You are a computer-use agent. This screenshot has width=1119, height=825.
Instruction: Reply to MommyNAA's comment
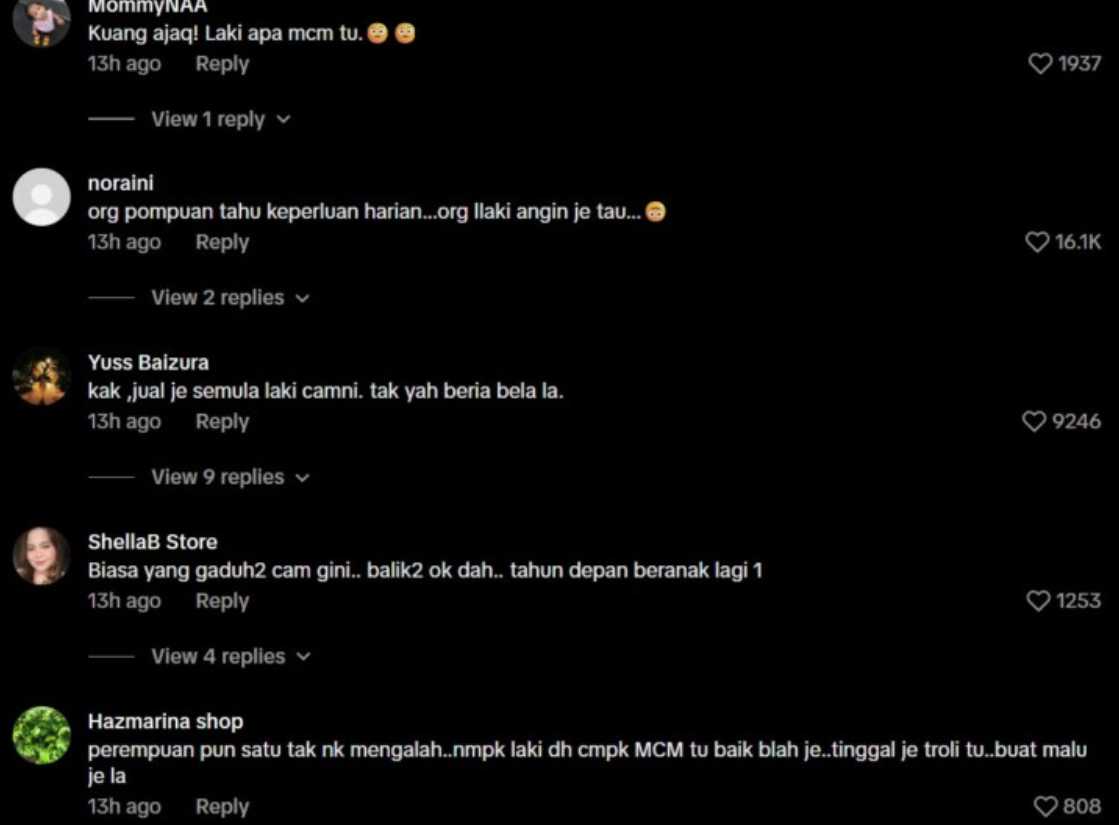[x=223, y=64]
